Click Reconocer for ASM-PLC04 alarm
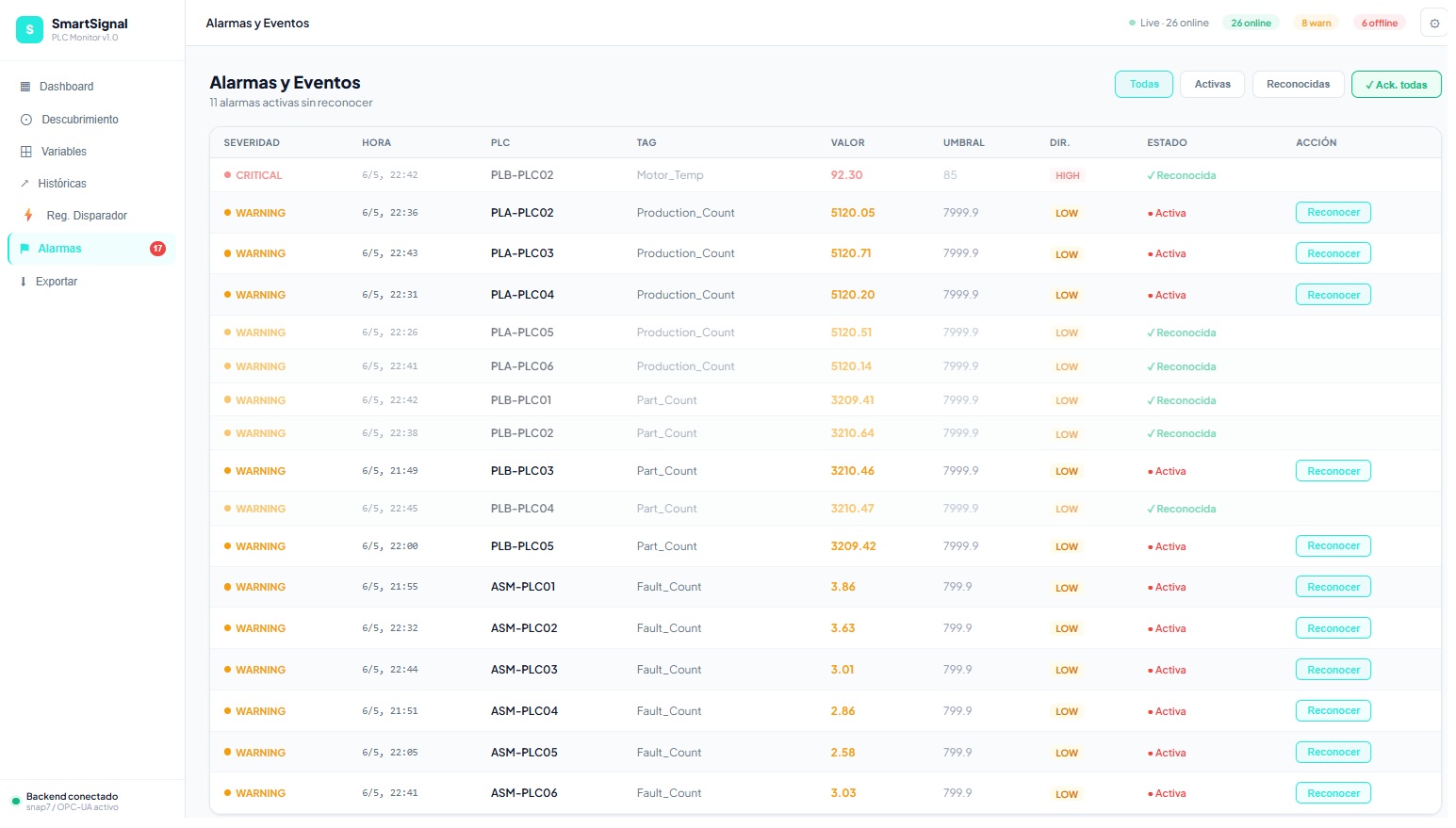This screenshot has height=828, width=1456. point(1333,711)
